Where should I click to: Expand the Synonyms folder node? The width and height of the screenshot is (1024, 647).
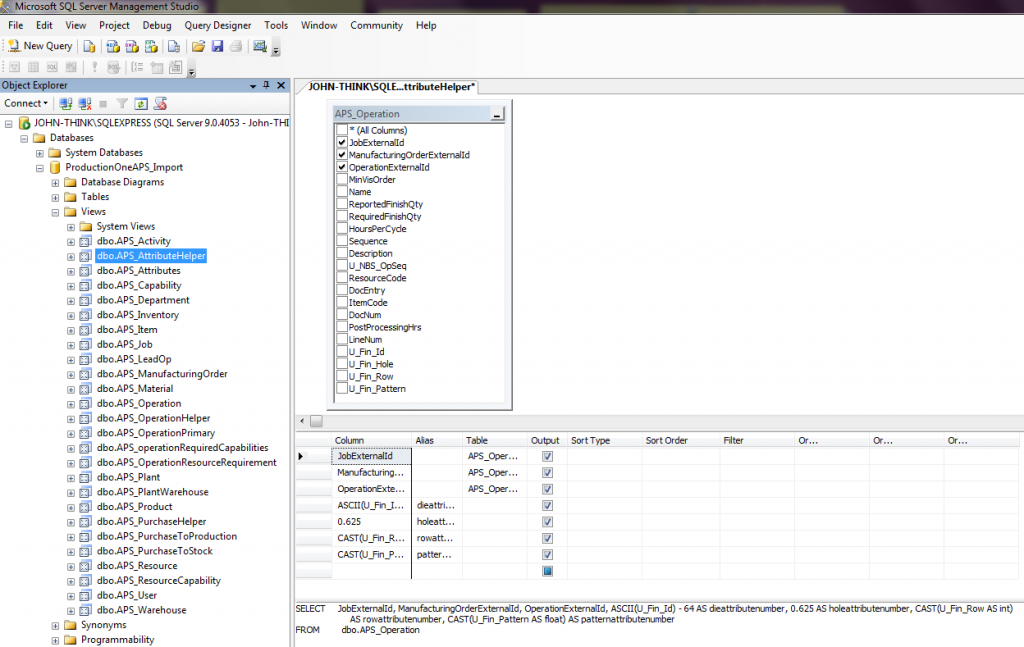coord(56,625)
